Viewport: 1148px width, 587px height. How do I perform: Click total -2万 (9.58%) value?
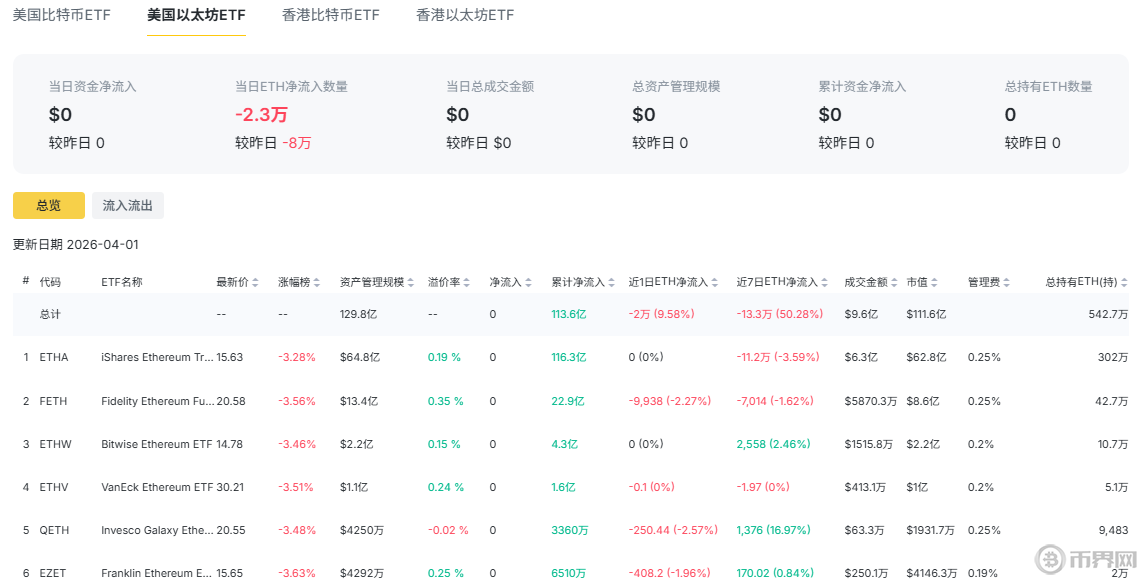(661, 315)
